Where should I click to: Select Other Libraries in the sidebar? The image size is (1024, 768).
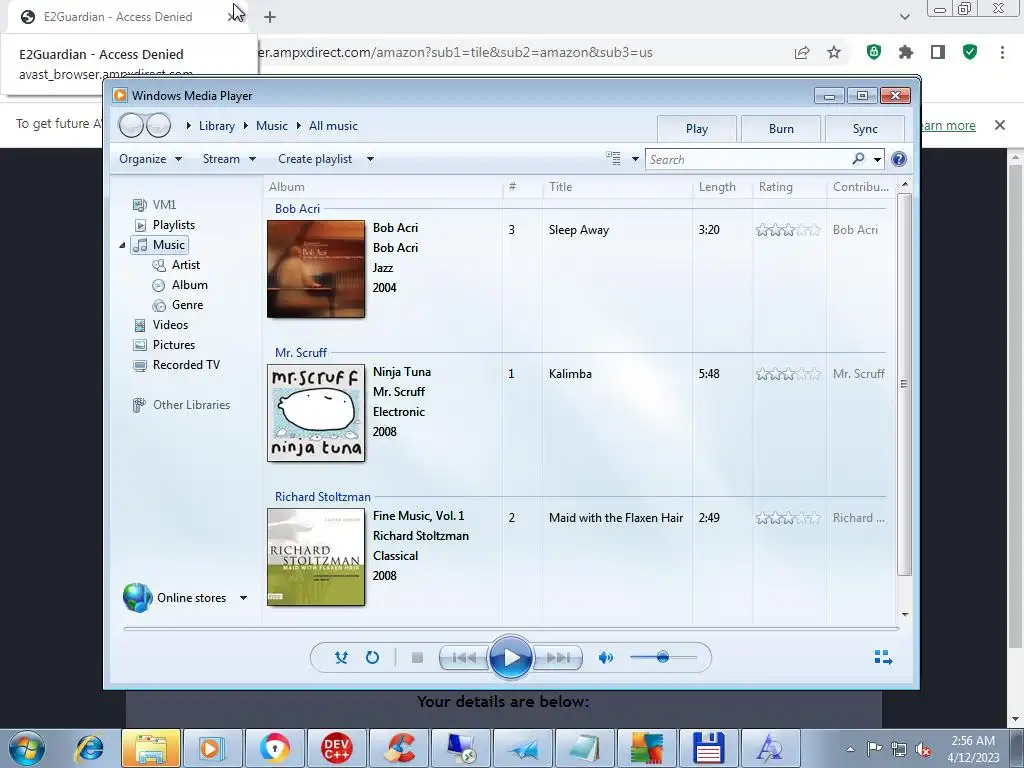(x=181, y=405)
